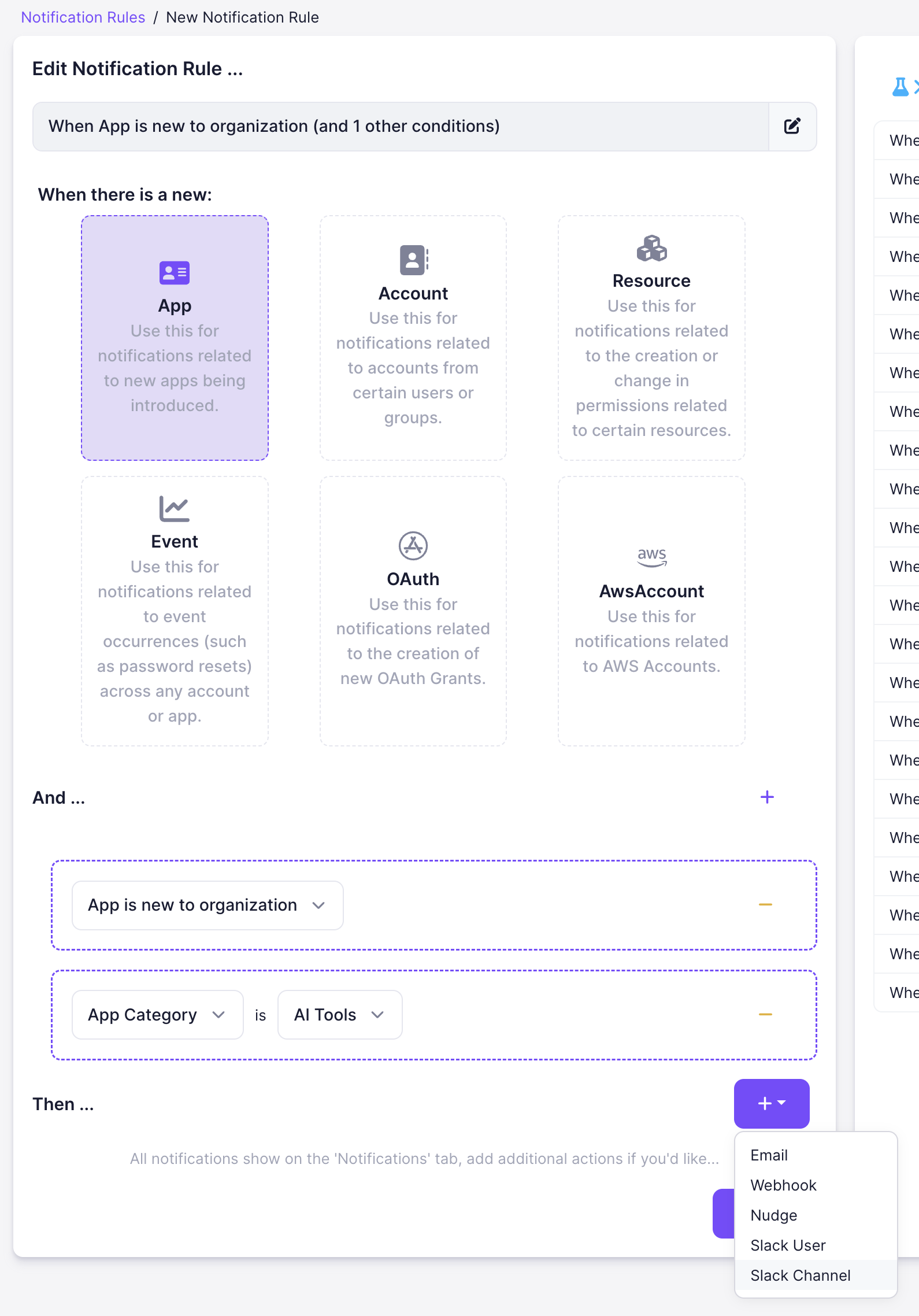Choose Email from the action menu
Viewport: 919px width, 1316px height.
(769, 1155)
